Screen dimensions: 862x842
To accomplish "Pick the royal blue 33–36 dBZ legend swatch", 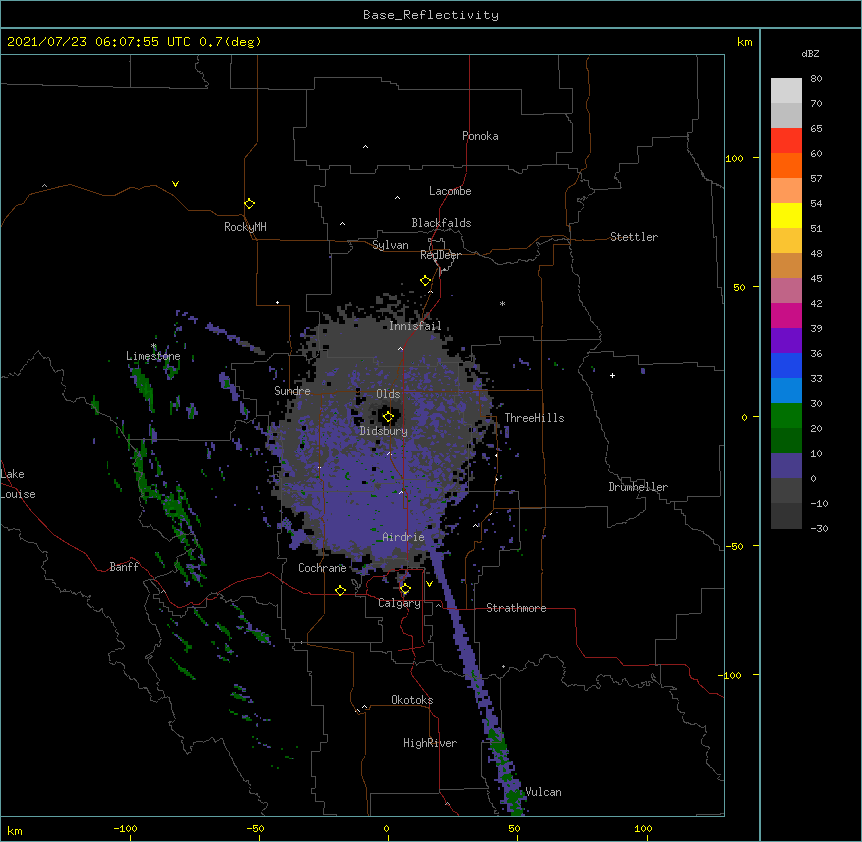I will coord(786,366).
